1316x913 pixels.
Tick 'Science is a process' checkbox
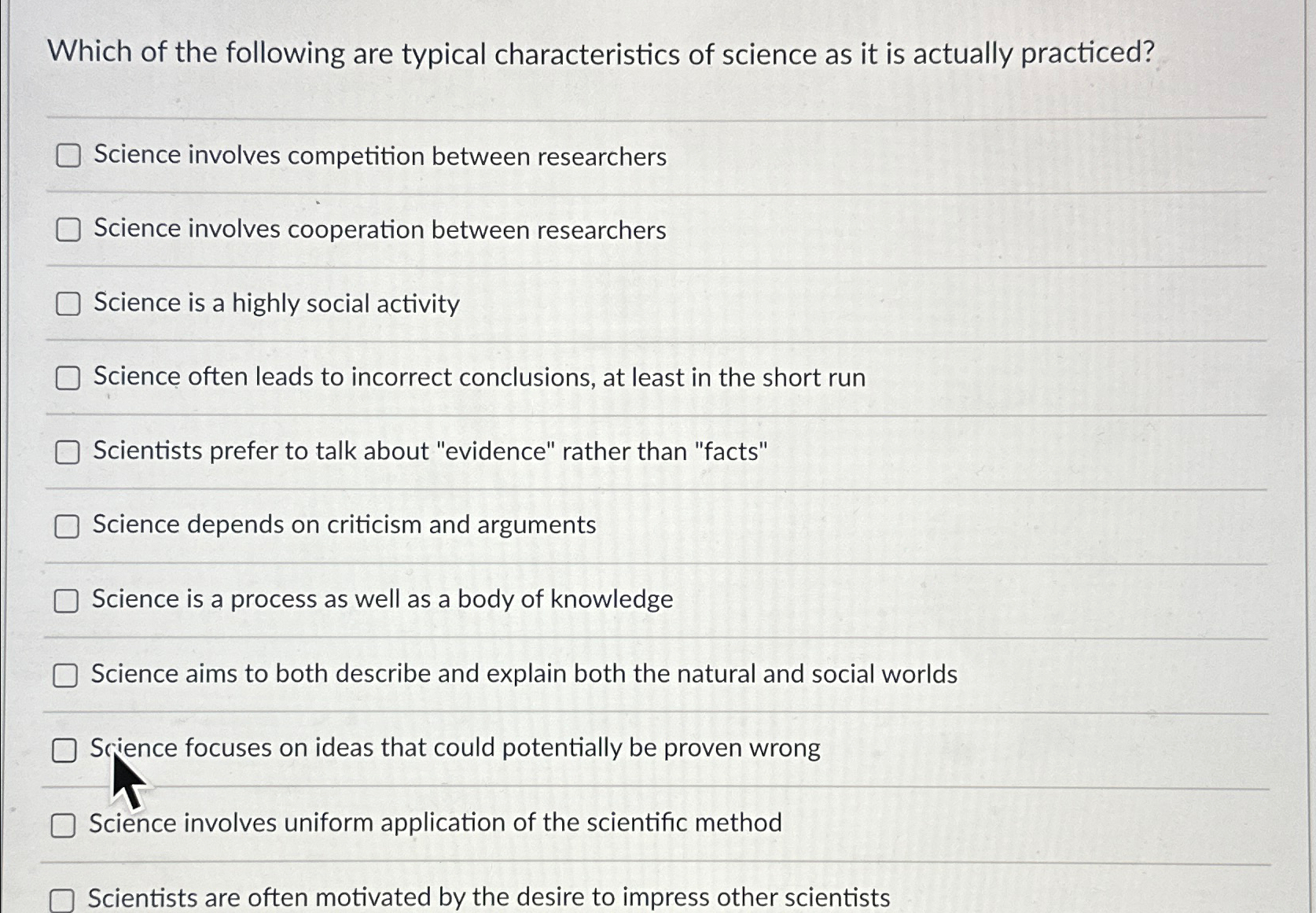[66, 601]
